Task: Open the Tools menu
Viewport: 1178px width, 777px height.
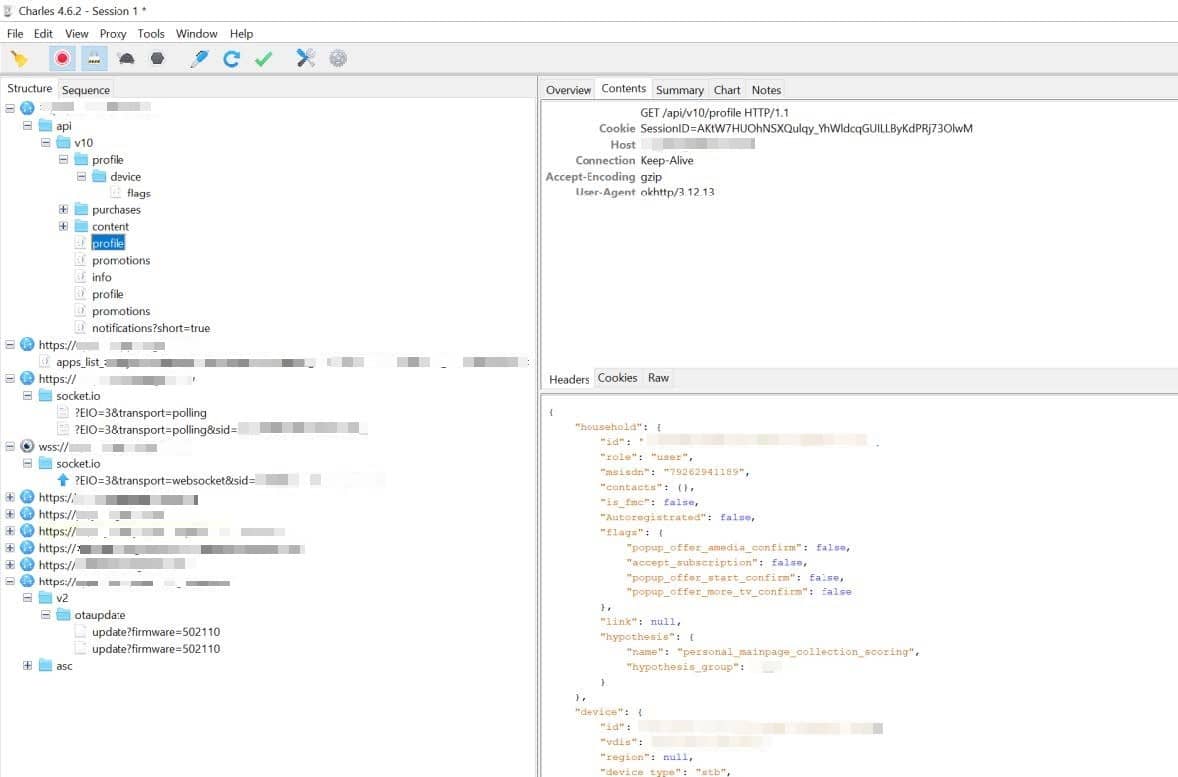Action: click(151, 34)
